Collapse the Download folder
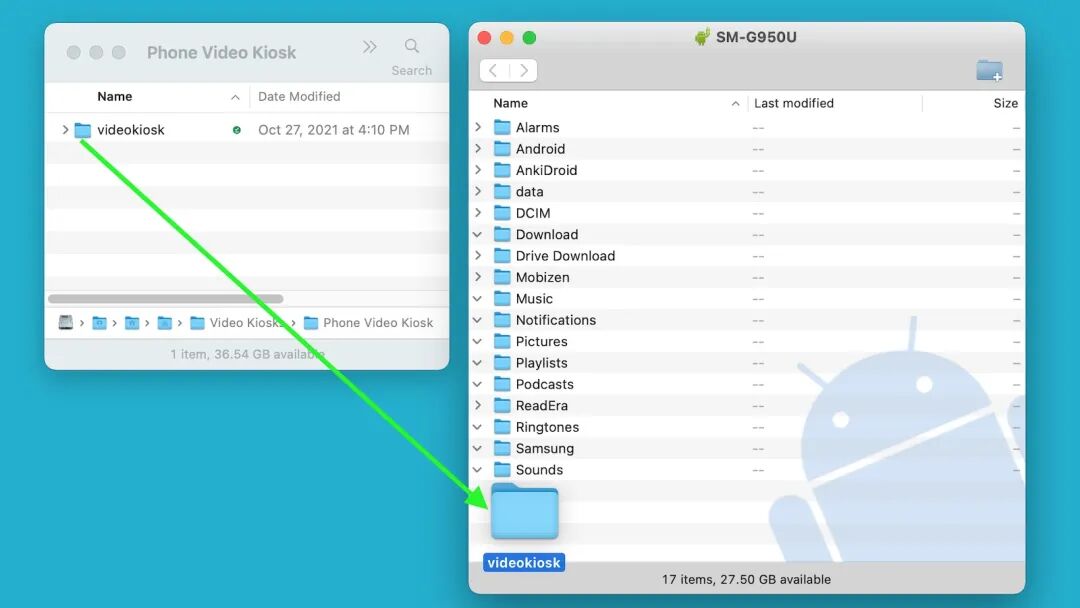 [x=478, y=234]
